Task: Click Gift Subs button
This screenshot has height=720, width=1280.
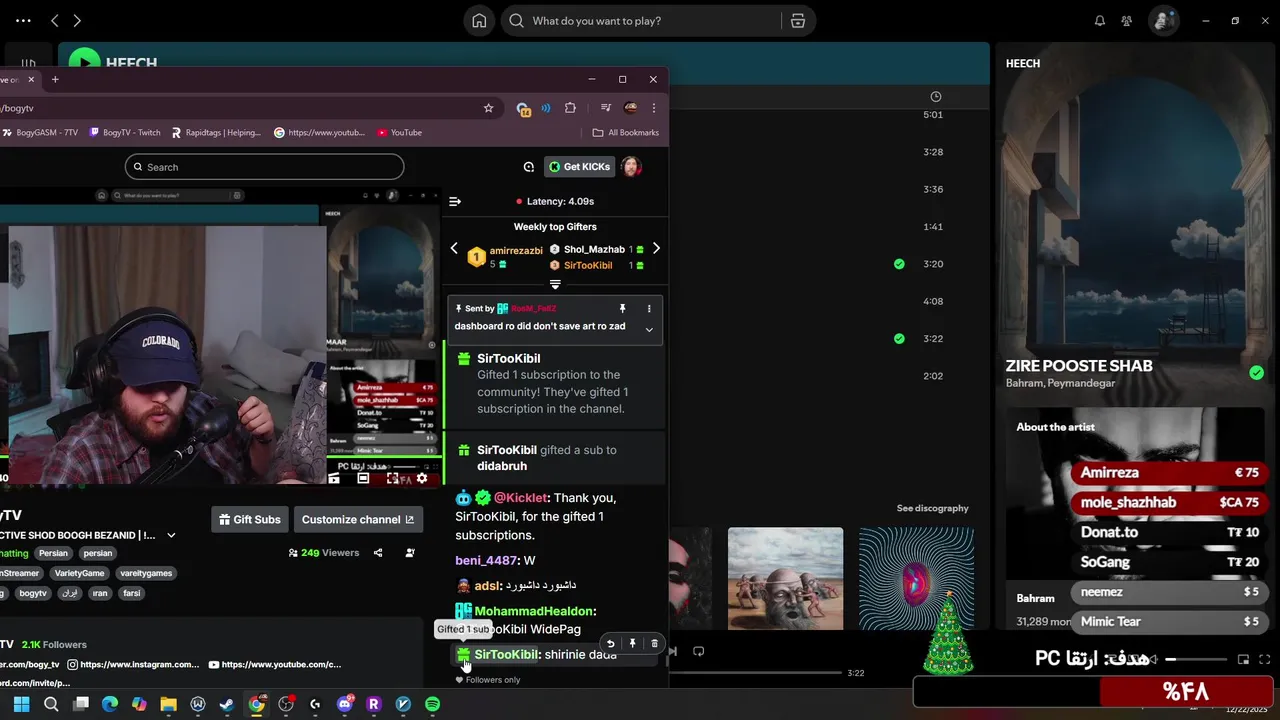Action: tap(250, 519)
